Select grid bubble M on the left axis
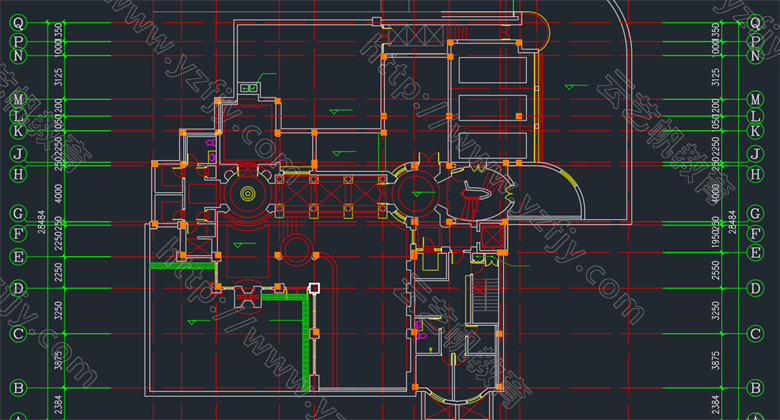 click(x=18, y=100)
